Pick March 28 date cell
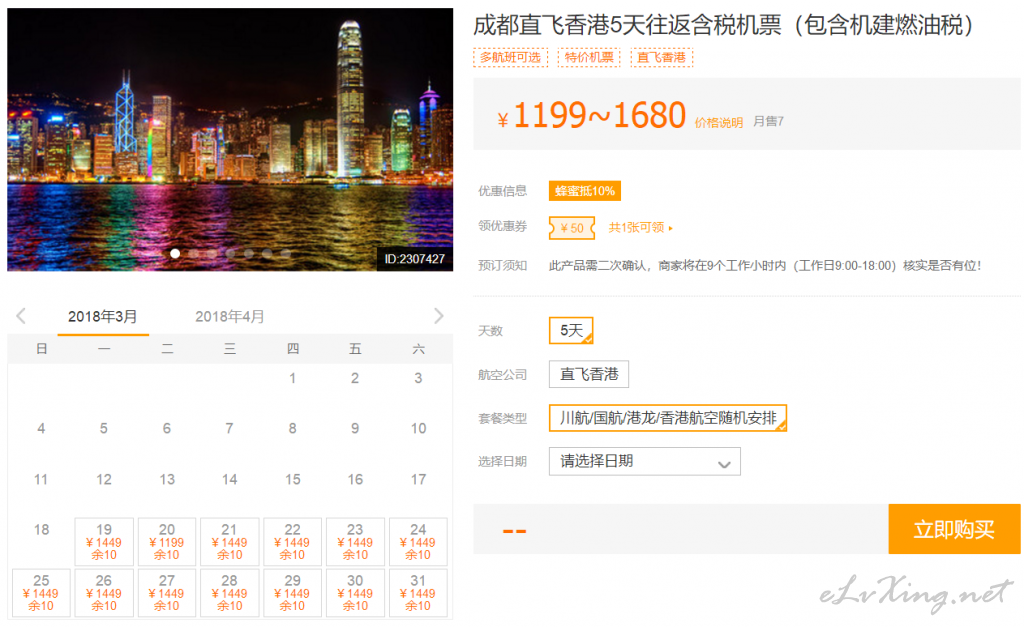This screenshot has height=627, width=1024. pyautogui.click(x=229, y=592)
